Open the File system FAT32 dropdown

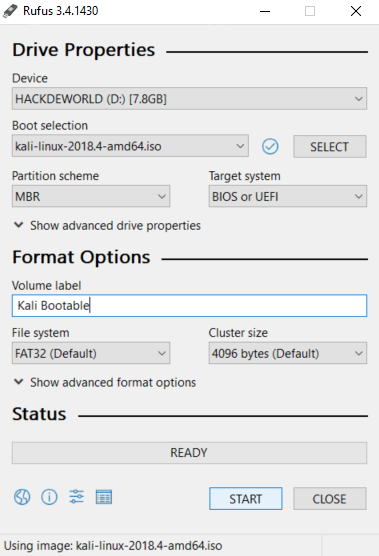(x=91, y=353)
